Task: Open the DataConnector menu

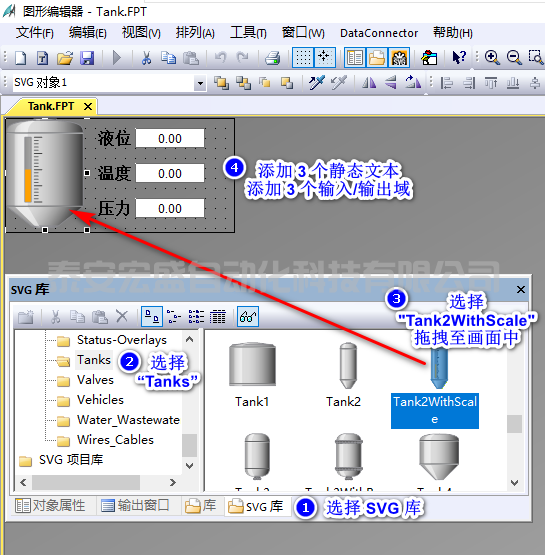Action: (x=379, y=33)
